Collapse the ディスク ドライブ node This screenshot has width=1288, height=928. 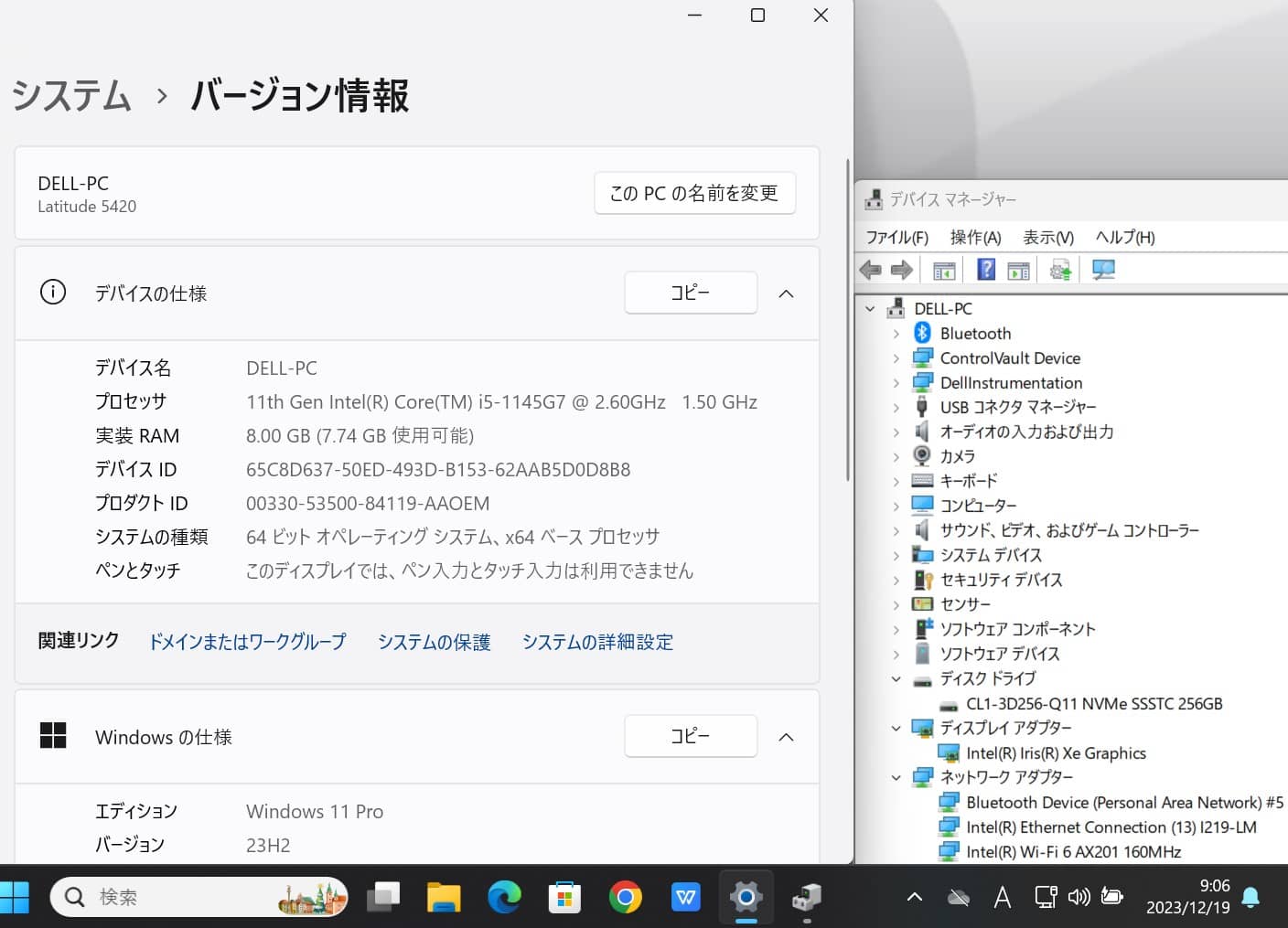coord(896,678)
